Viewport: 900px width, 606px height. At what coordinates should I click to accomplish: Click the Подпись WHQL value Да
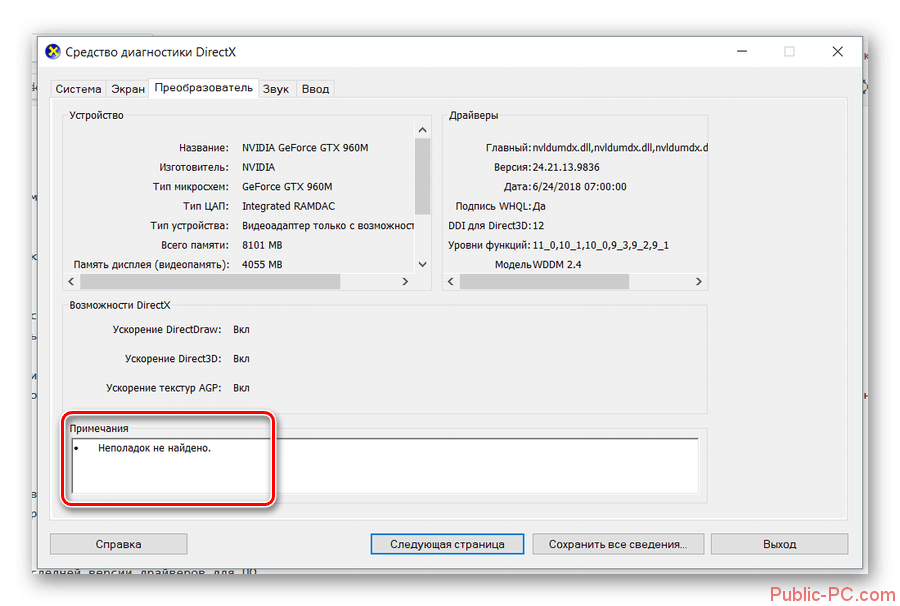pos(538,206)
